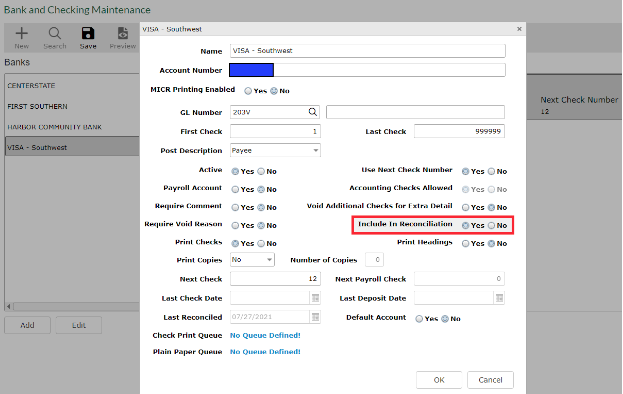The image size is (623, 394).
Task: Set Include In Reconciliation to No
Action: [491, 226]
